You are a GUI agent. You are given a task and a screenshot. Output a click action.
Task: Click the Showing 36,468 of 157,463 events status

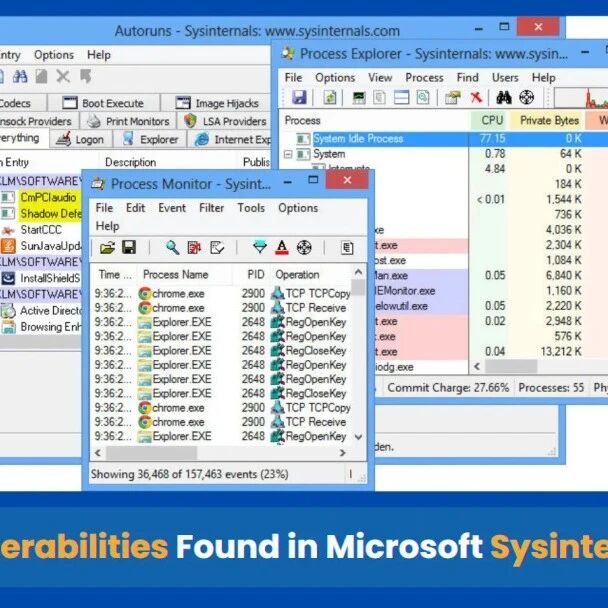pyautogui.click(x=189, y=474)
